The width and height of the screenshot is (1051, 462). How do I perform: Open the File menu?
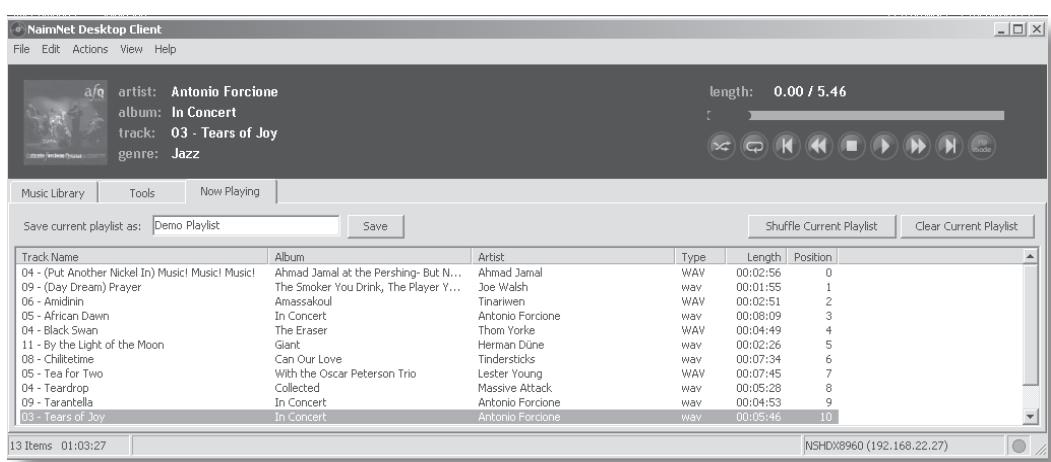point(22,49)
